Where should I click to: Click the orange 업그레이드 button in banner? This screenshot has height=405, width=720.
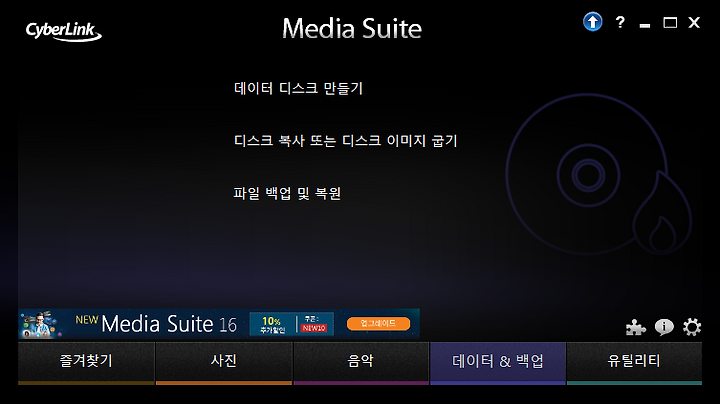378,323
